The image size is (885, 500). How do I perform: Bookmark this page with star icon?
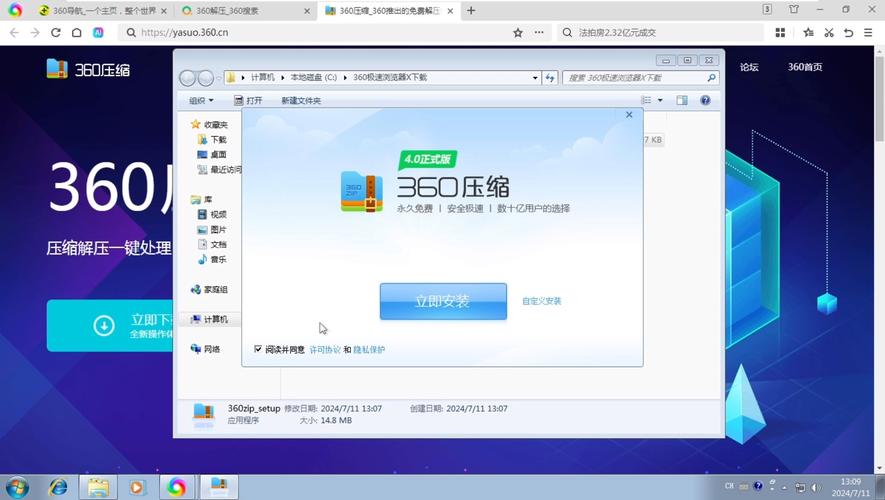518,33
